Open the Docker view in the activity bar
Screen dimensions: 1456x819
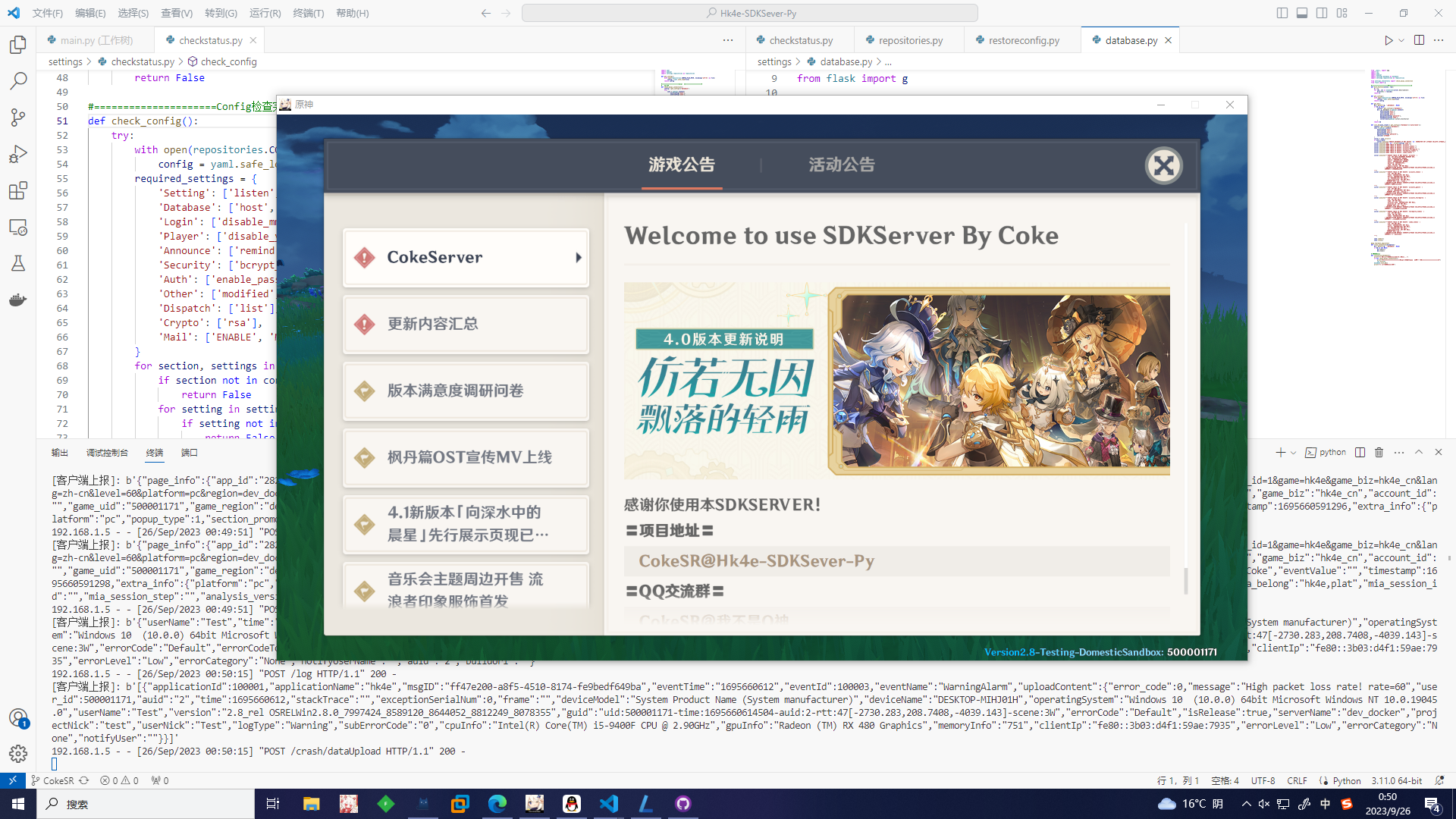(x=17, y=300)
